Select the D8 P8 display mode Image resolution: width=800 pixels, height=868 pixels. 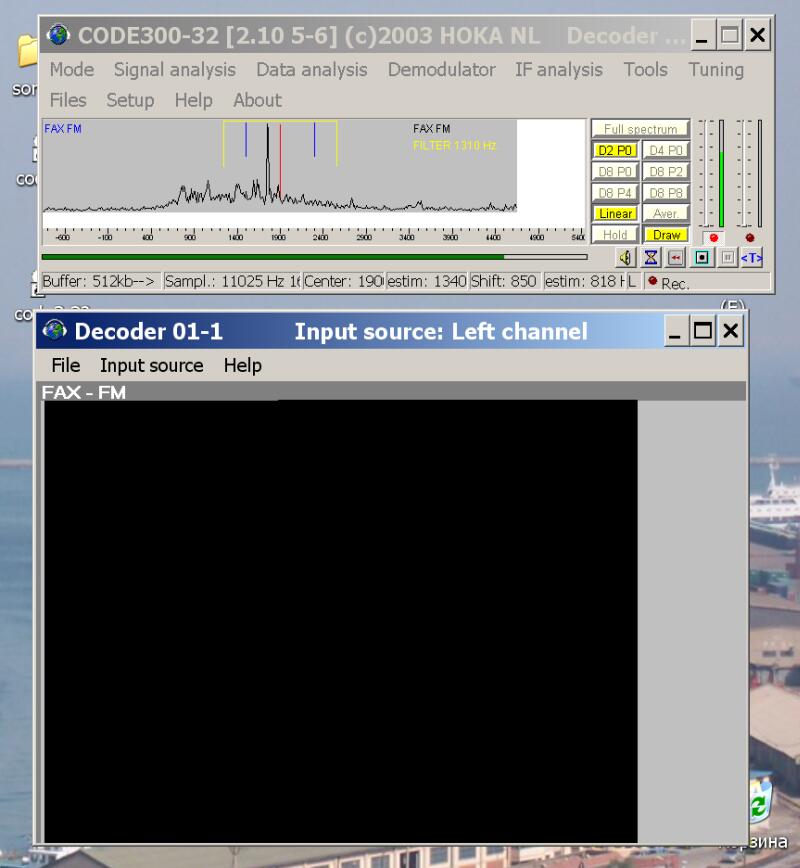click(666, 193)
